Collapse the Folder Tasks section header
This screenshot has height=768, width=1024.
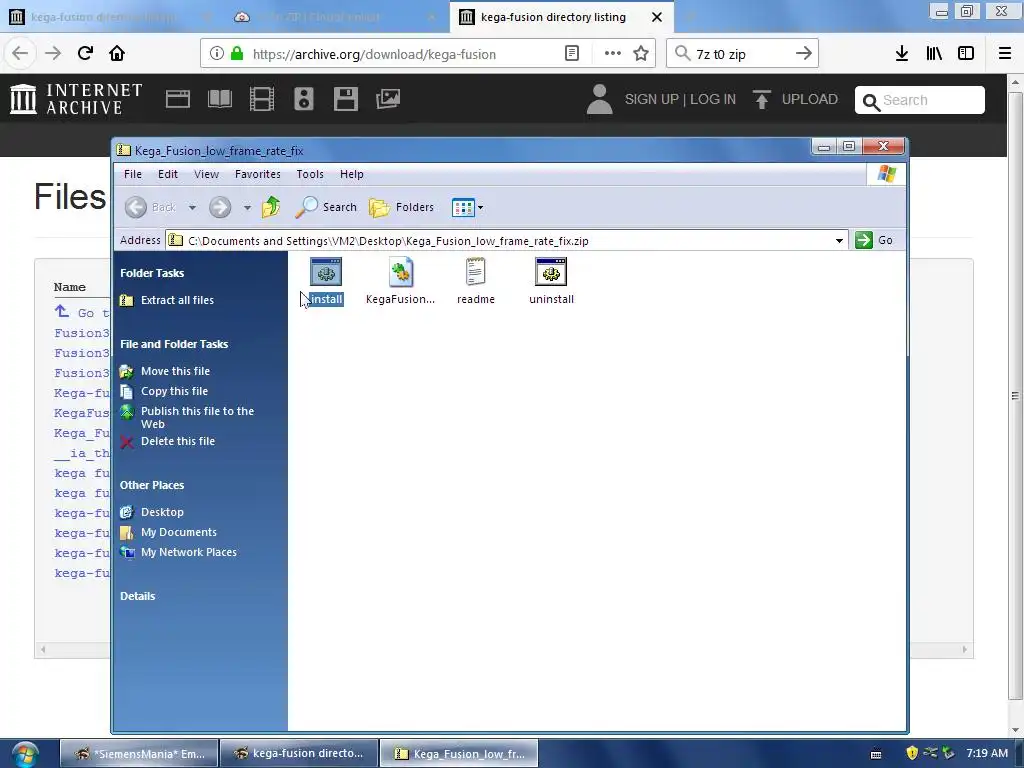[x=152, y=273]
